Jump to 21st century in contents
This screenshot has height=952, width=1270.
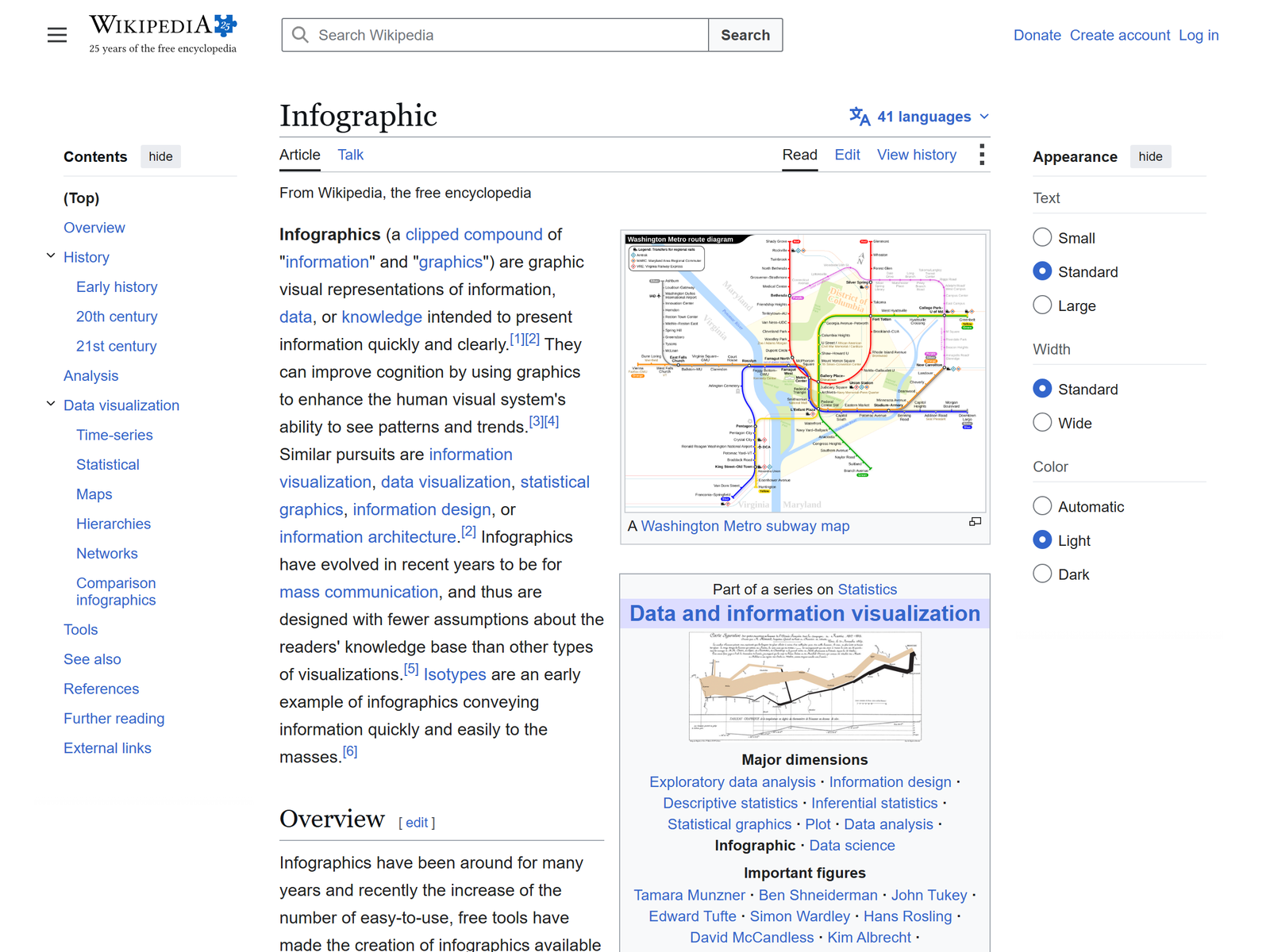click(x=117, y=346)
